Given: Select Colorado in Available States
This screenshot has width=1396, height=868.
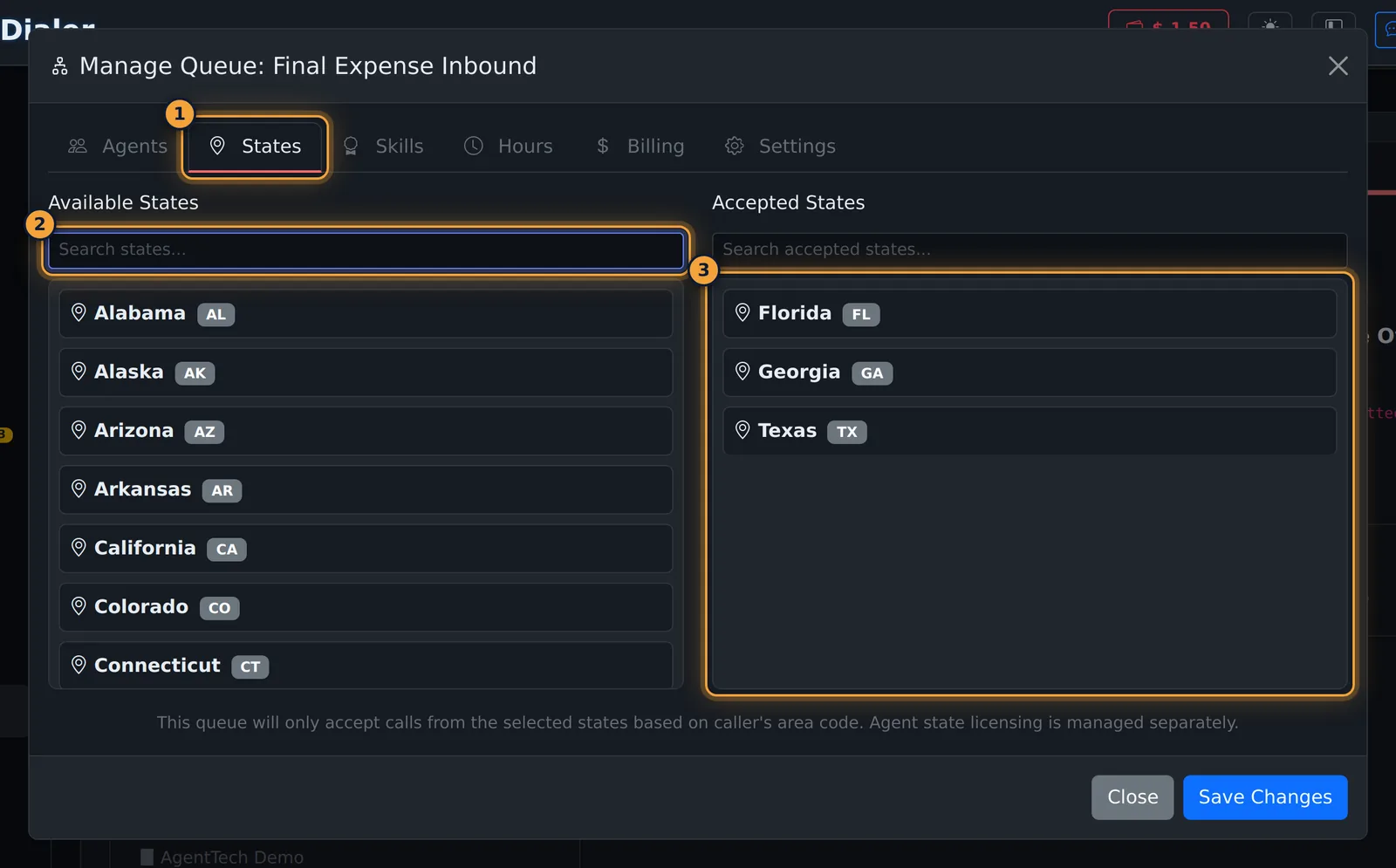Looking at the screenshot, I should pos(366,607).
